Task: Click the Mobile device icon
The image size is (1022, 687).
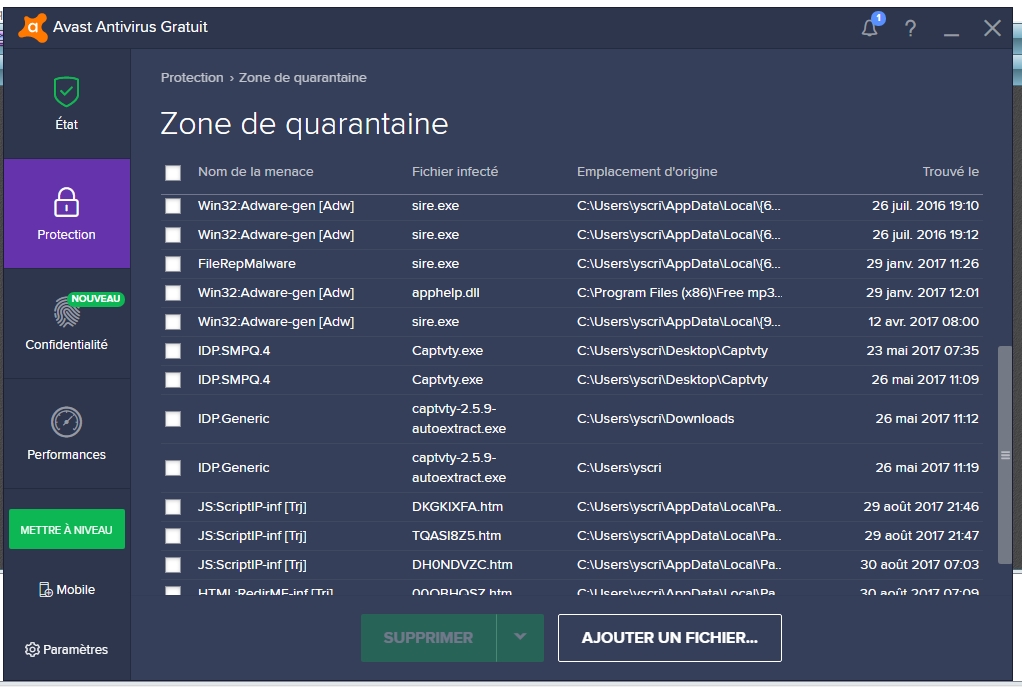Action: point(46,590)
